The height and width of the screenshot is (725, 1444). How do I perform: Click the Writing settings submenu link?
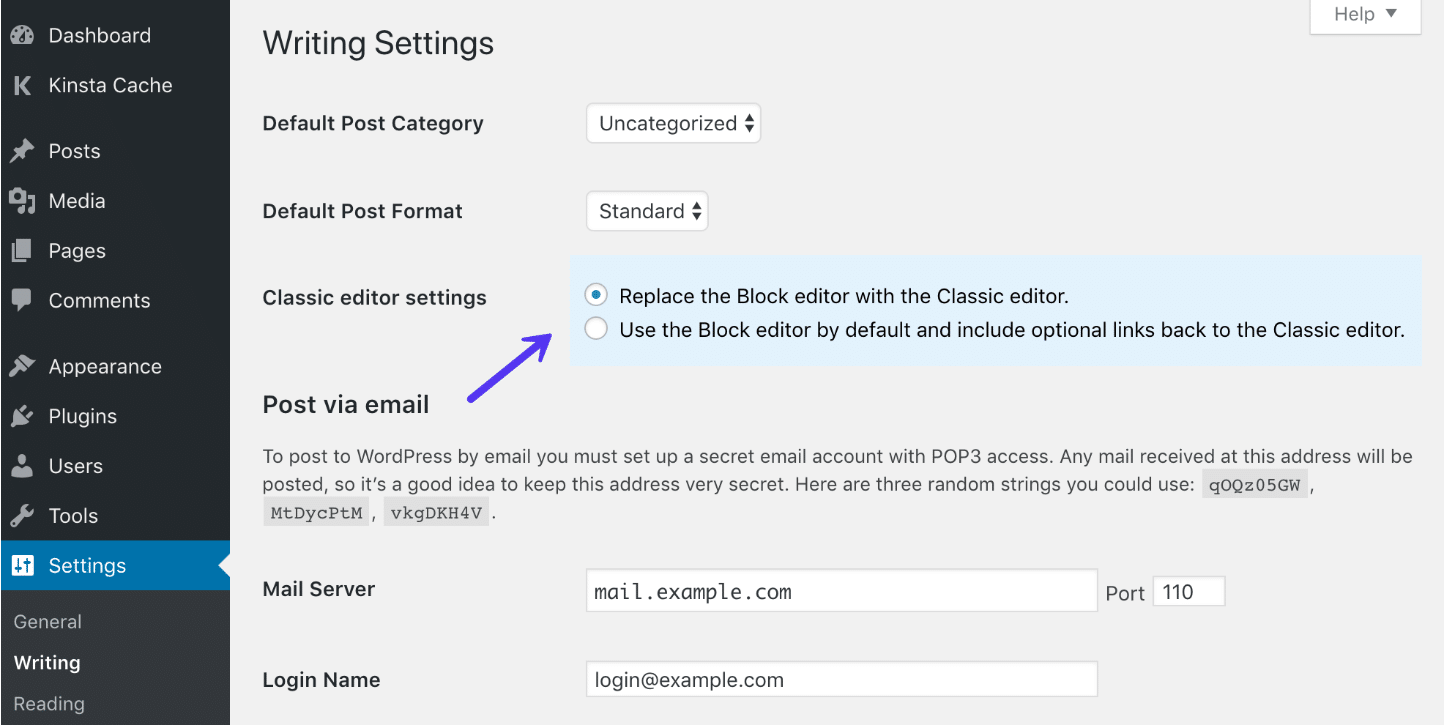tap(45, 662)
